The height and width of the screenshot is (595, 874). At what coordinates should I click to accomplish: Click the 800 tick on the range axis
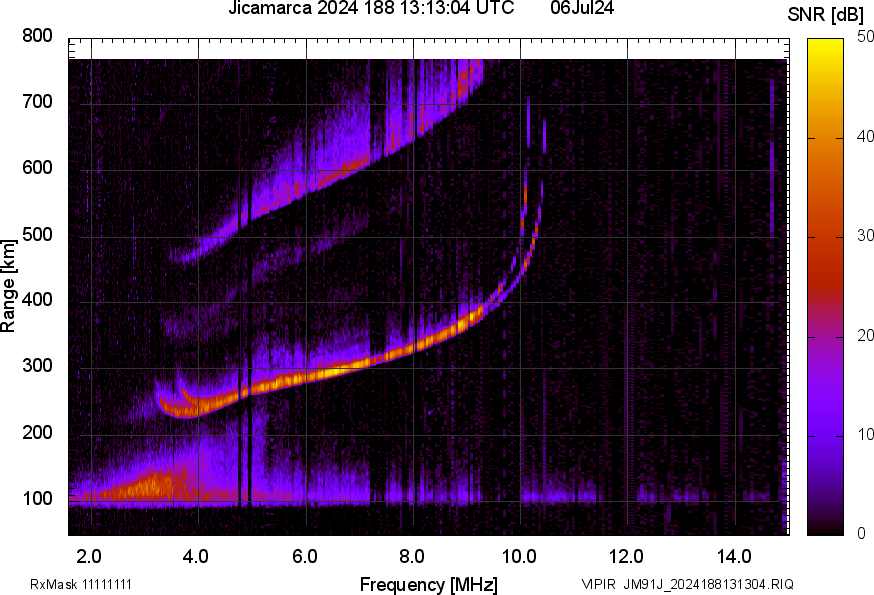coord(37,37)
